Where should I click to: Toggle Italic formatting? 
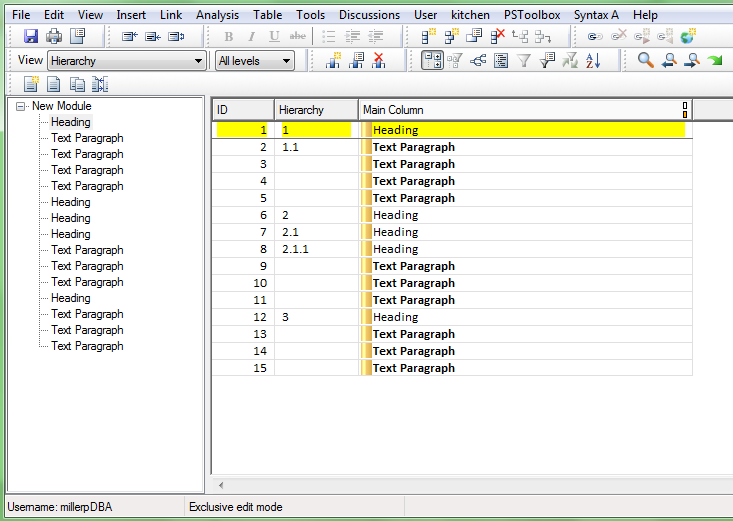click(252, 36)
